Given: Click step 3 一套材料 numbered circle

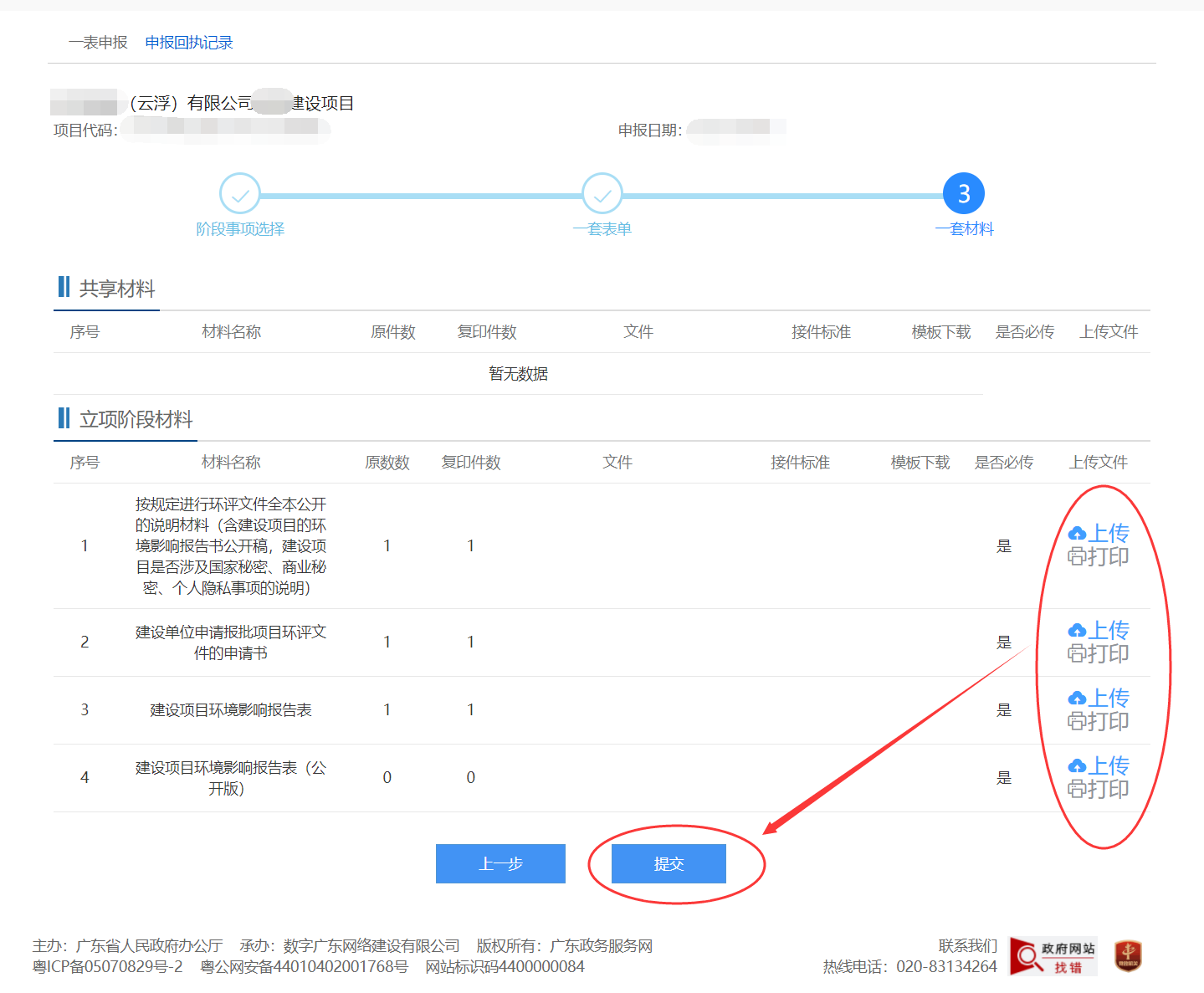Looking at the screenshot, I should pos(964,194).
